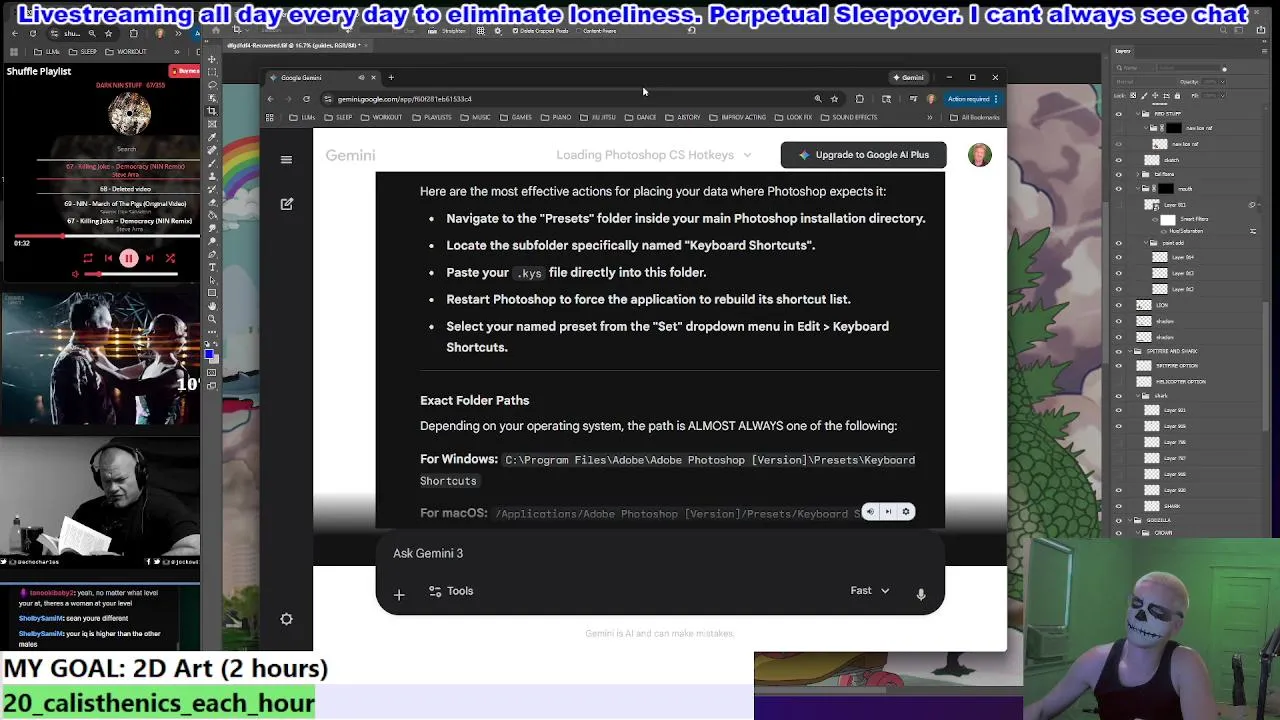Select the Frame tool
Screen dimensions: 1280x720
coord(212,122)
